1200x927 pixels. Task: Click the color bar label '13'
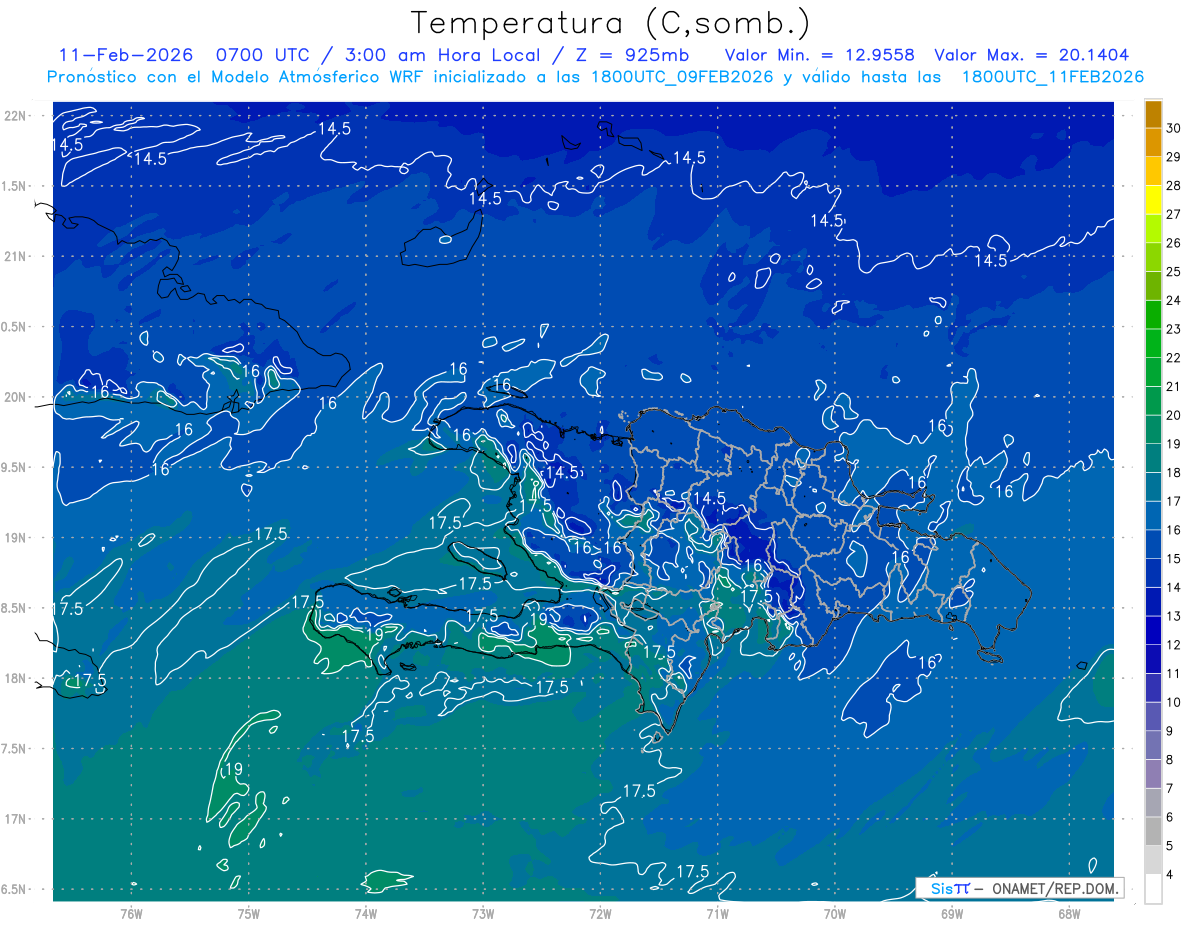click(1173, 616)
